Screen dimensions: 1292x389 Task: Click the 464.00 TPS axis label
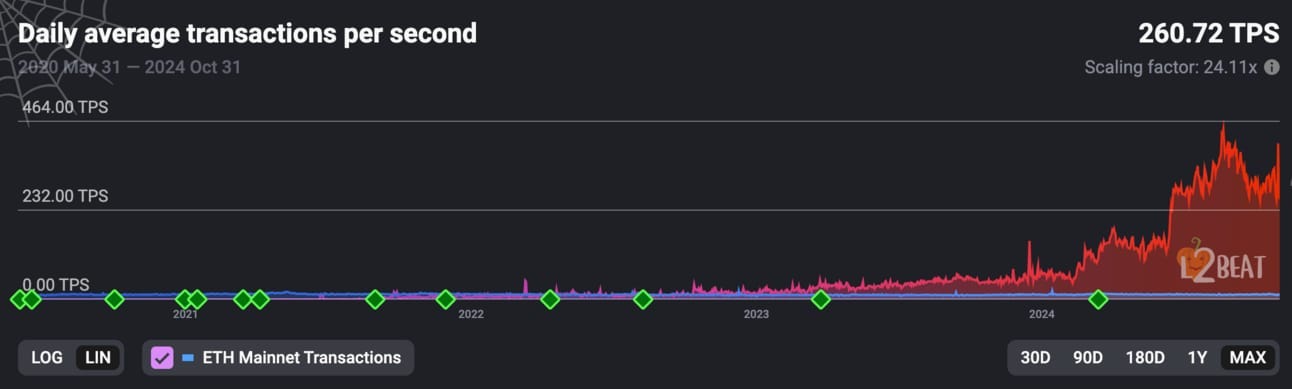point(65,107)
